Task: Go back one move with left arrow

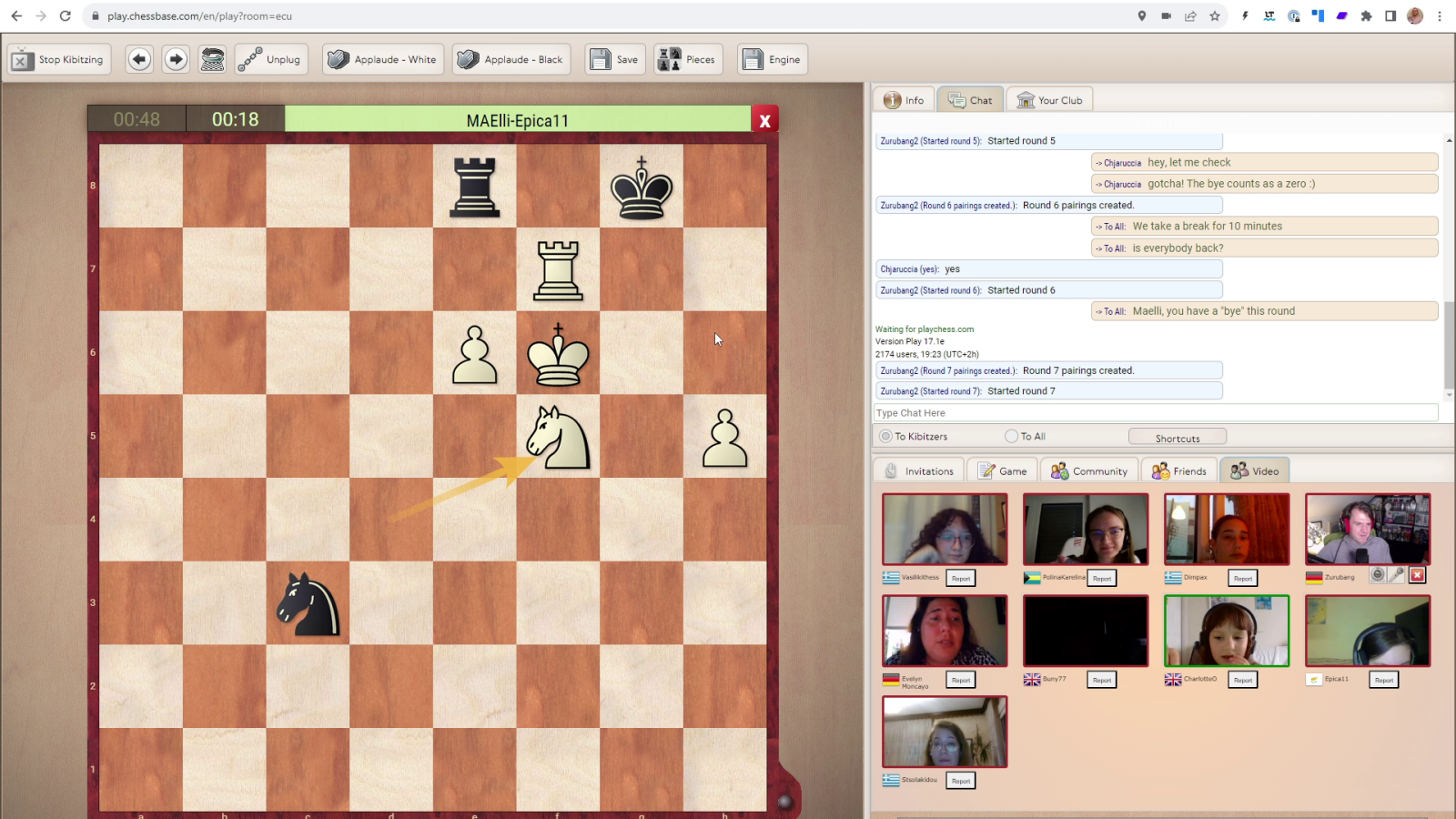Action: (139, 60)
